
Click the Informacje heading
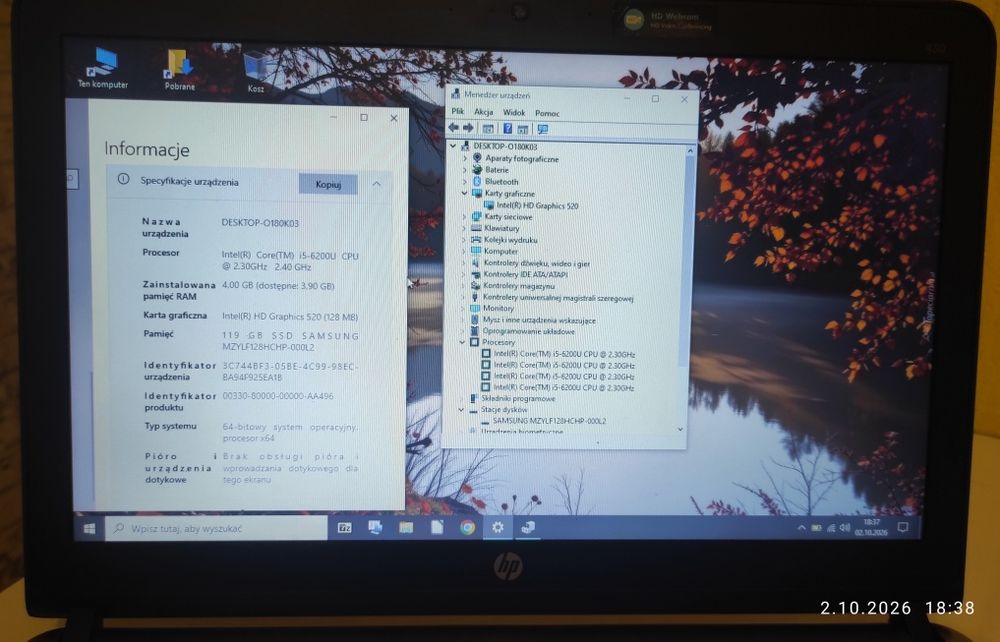point(147,149)
